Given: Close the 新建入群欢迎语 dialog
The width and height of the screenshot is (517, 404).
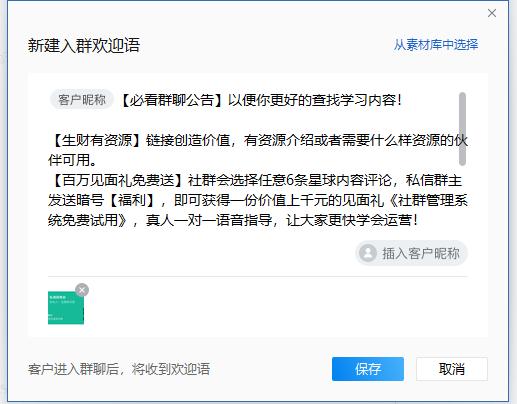Looking at the screenshot, I should click(492, 13).
